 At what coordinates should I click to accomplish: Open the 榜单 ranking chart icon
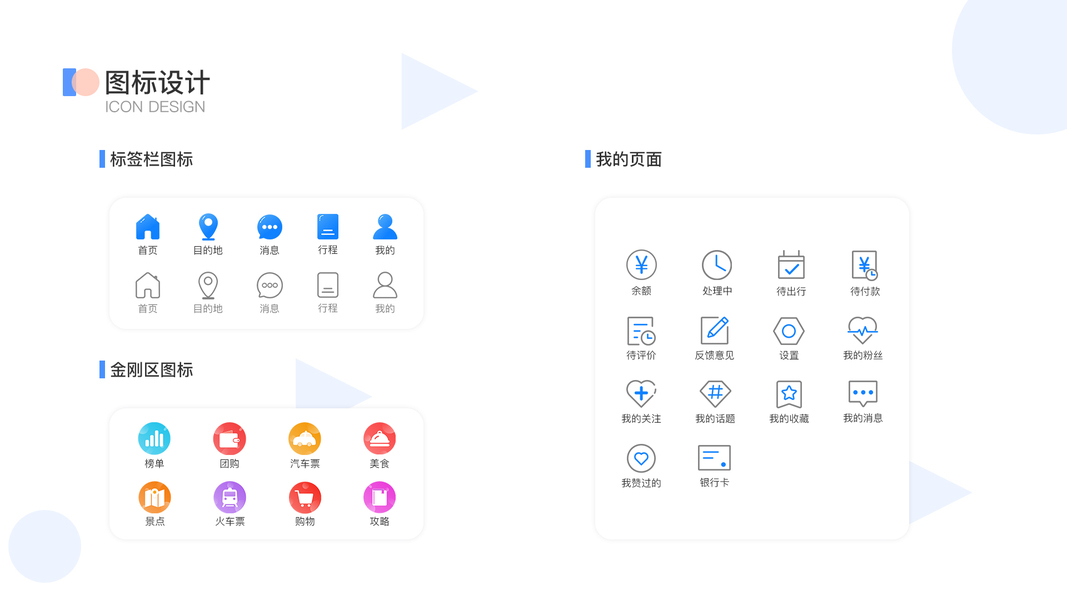[154, 439]
